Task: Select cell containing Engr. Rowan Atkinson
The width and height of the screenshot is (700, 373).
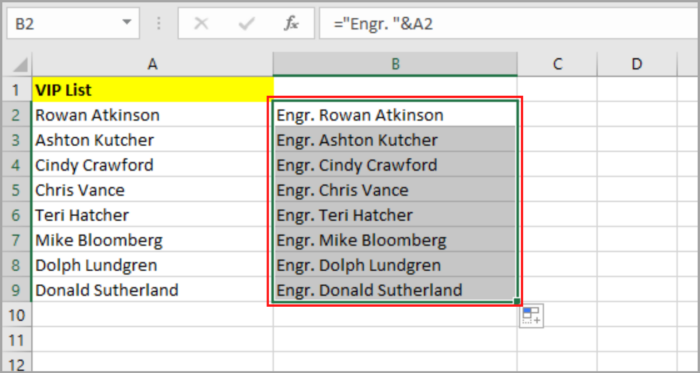Action: [395, 115]
